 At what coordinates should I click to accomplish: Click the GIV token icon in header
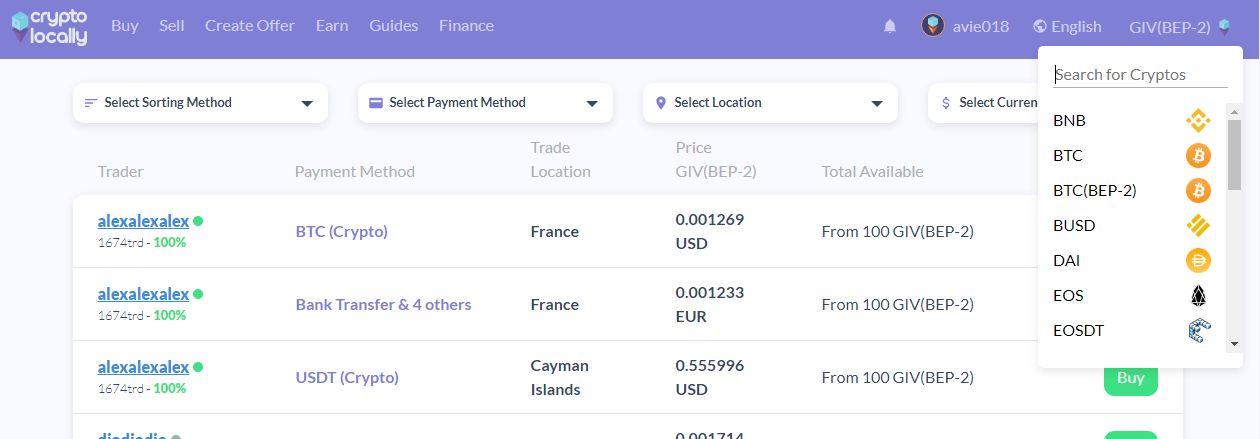[1224, 27]
